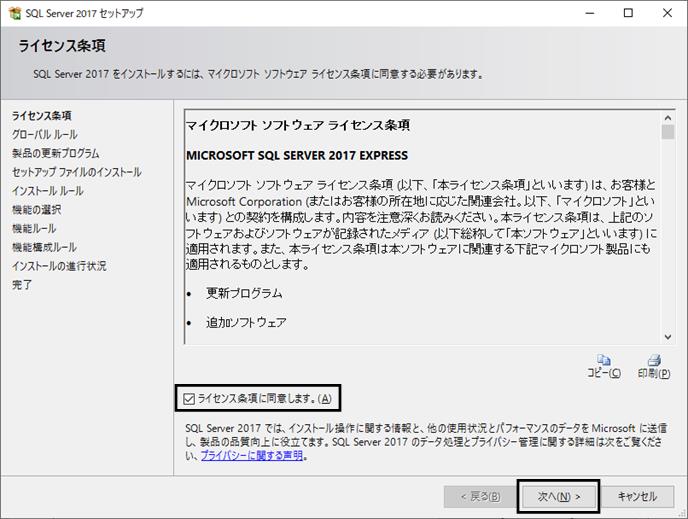This screenshot has height=519, width=688.
Task: Select the セットアップ ファイルのインストール step
Action: [x=77, y=172]
